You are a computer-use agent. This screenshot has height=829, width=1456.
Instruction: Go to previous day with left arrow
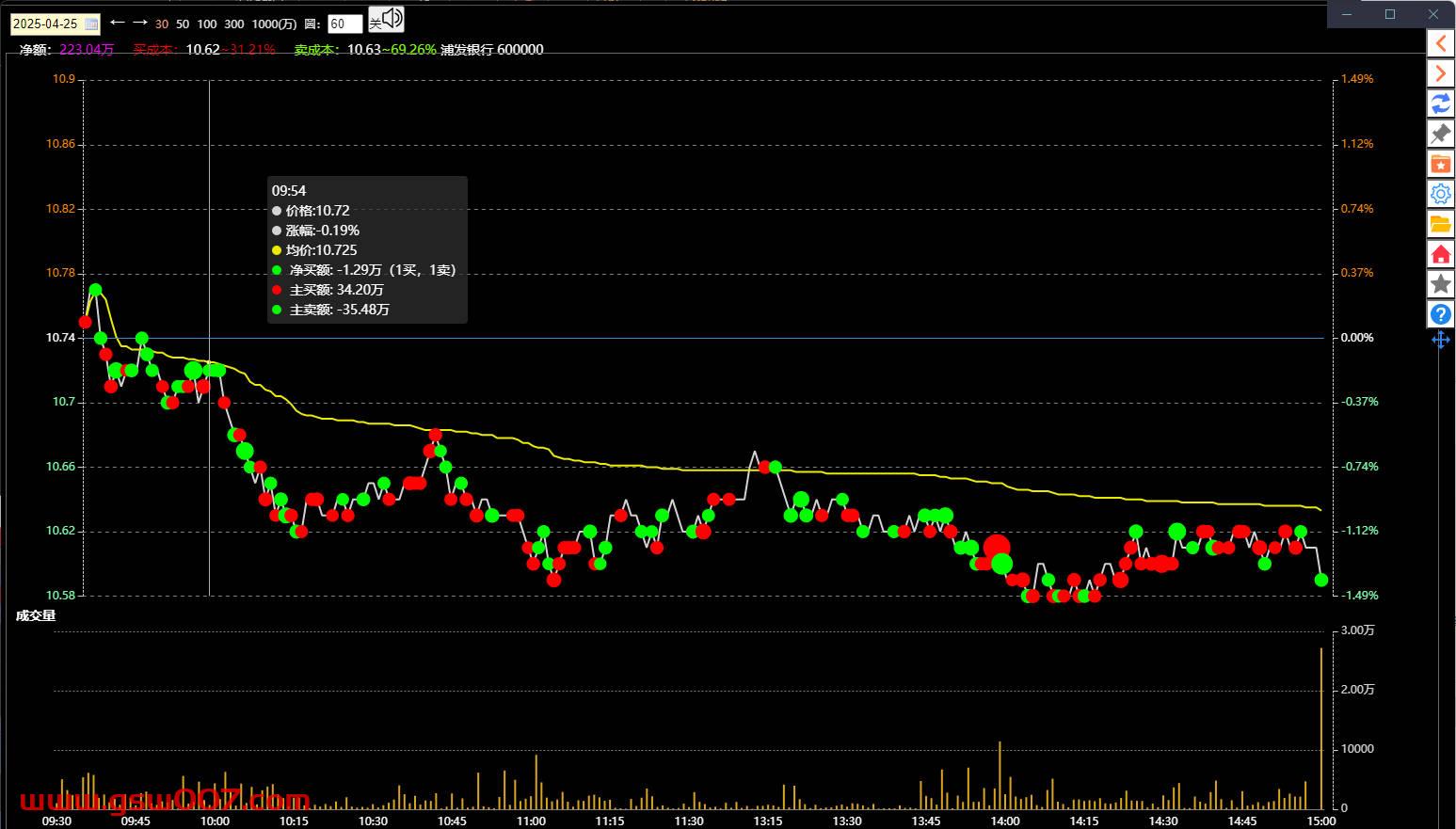coord(118,23)
